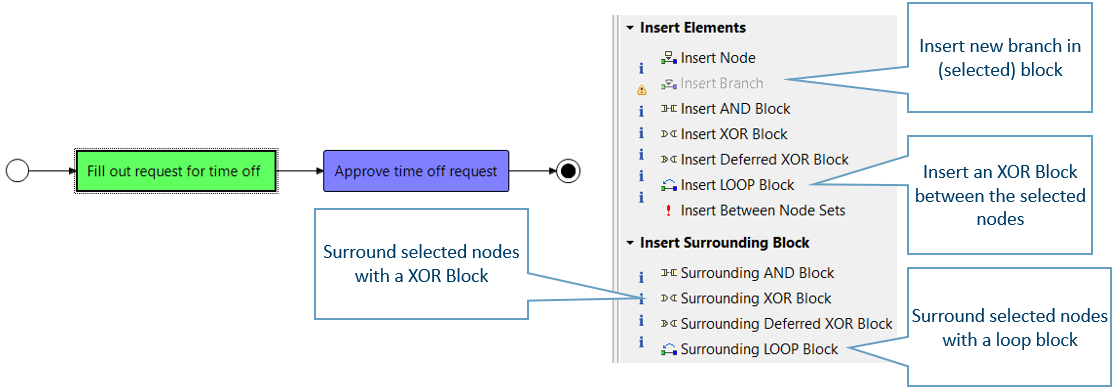Click the process end node circle
The image size is (1112, 388).
click(x=568, y=171)
